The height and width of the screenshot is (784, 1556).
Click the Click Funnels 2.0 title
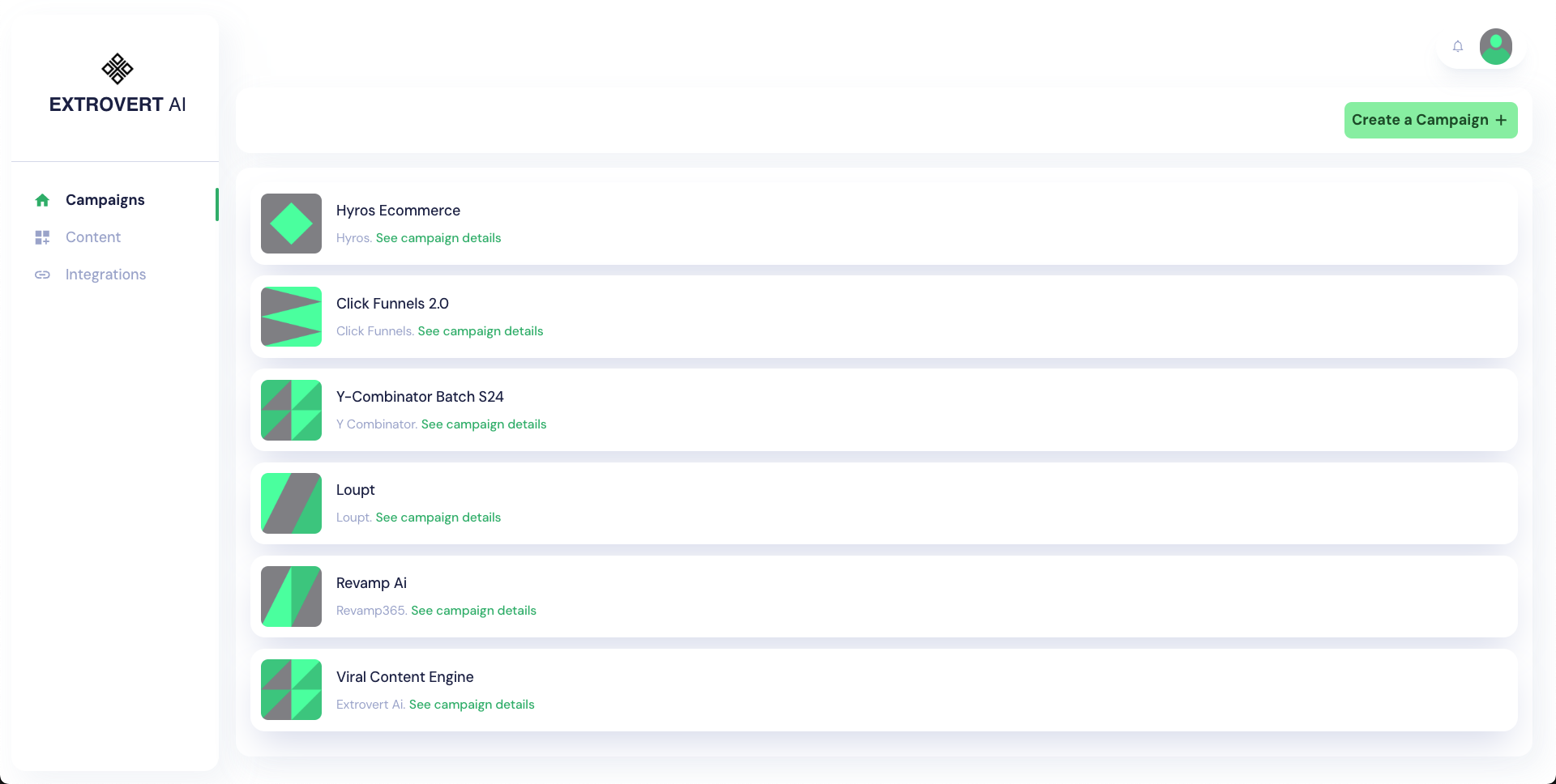(392, 304)
